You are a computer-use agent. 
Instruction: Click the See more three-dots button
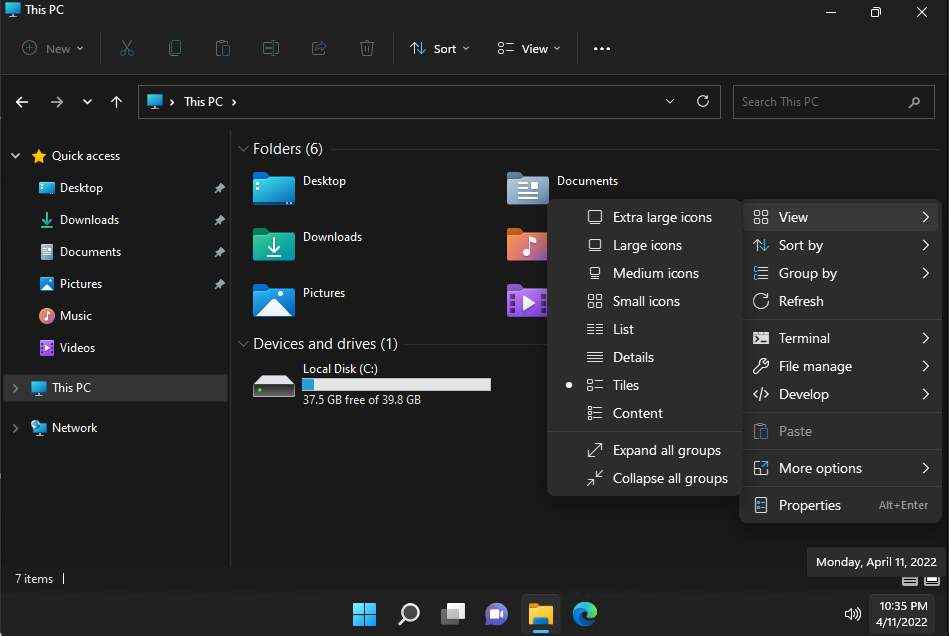point(601,48)
